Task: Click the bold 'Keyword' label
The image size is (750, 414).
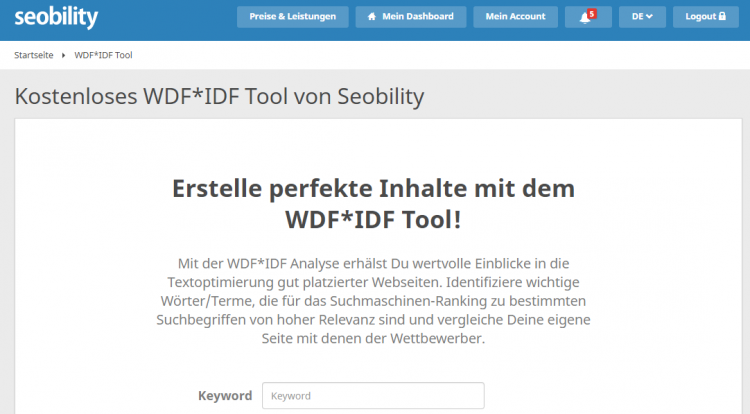Action: click(225, 396)
